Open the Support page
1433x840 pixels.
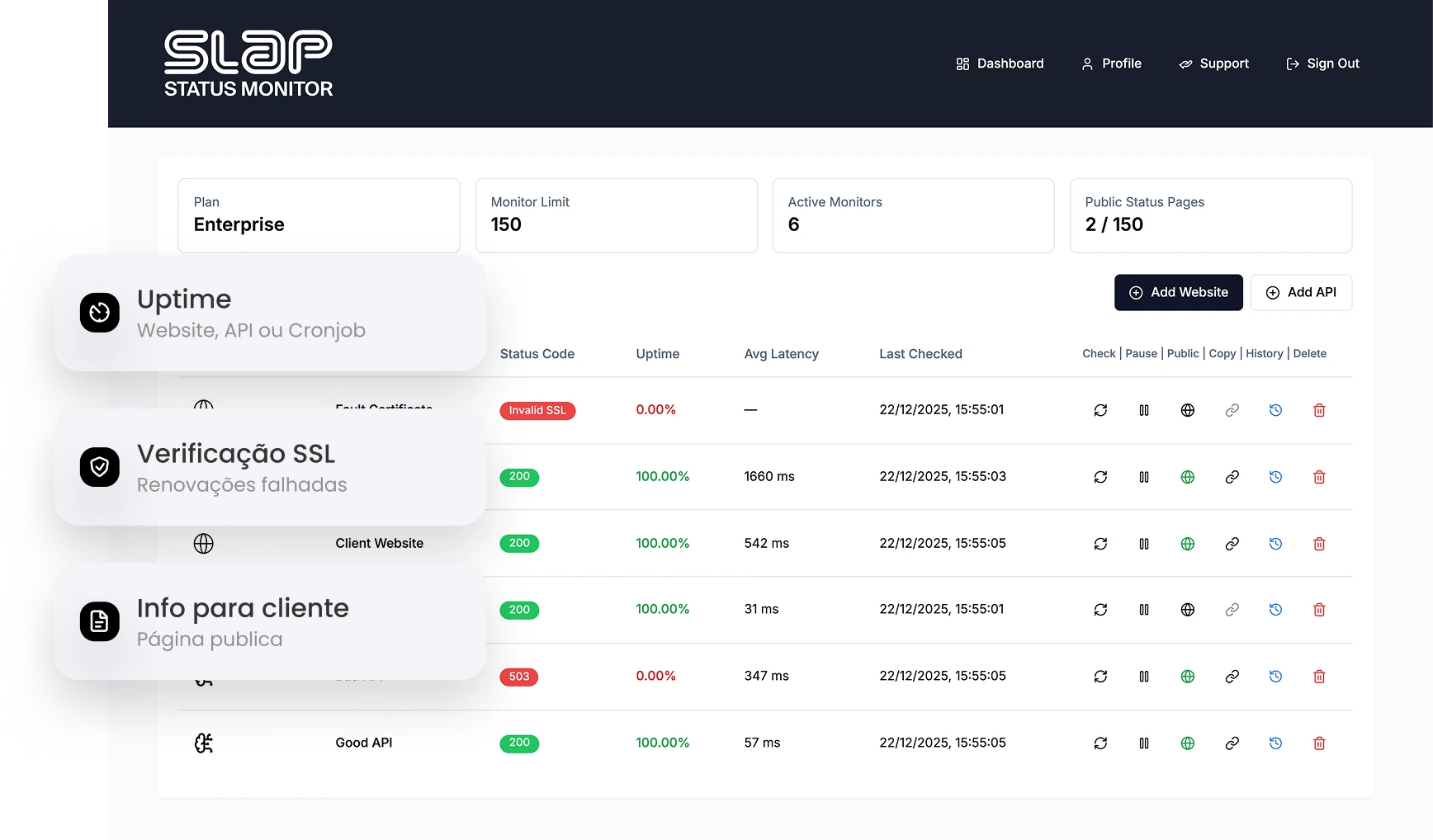(x=1213, y=64)
